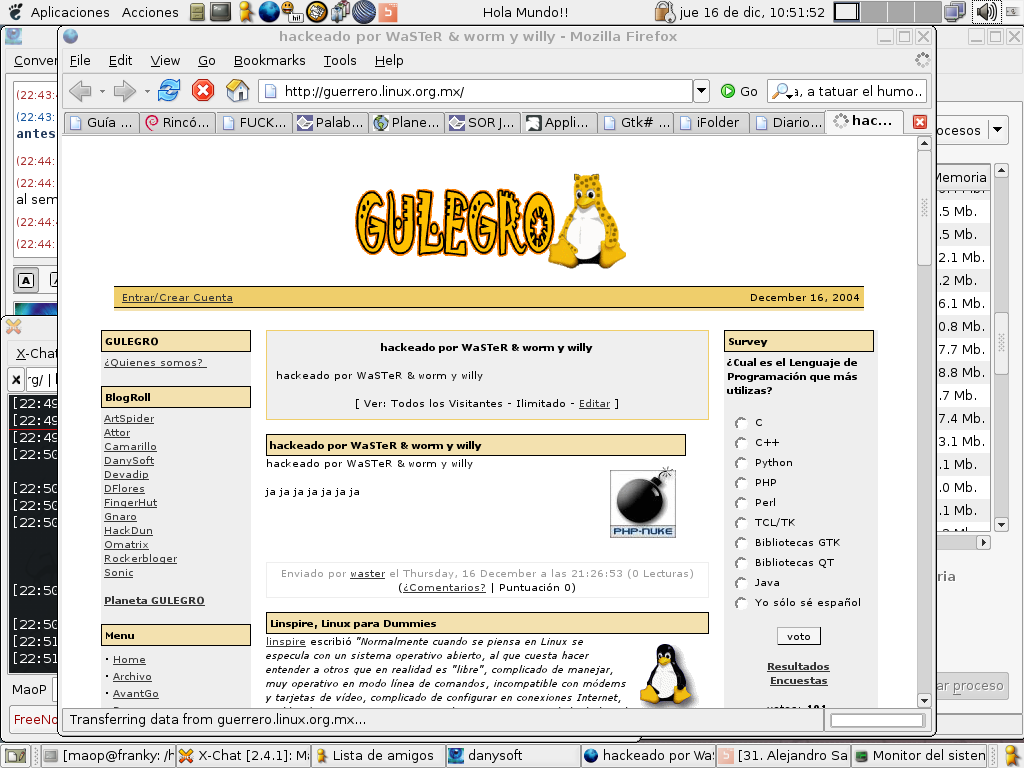
Task: Click the volume speaker icon
Action: pyautogui.click(x=986, y=12)
